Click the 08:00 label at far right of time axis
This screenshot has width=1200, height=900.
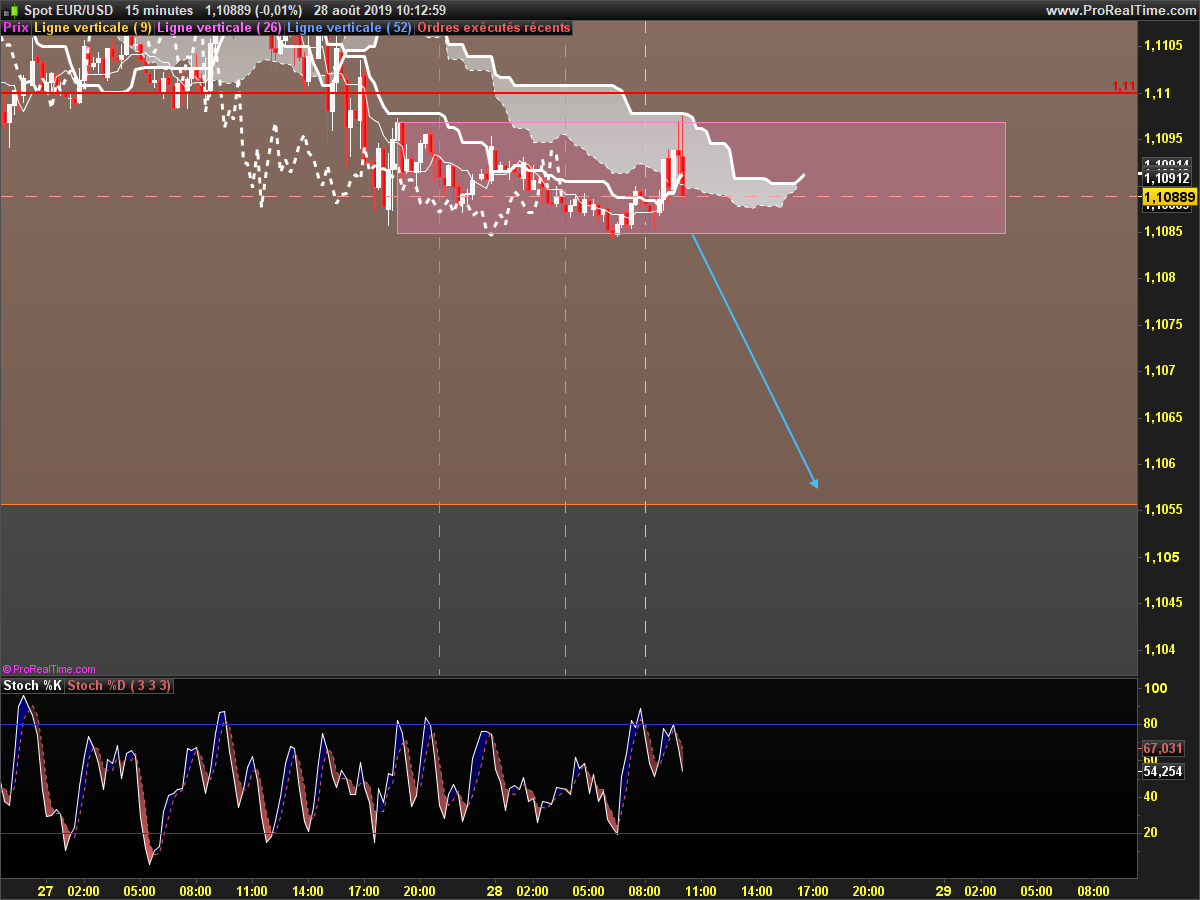1093,890
